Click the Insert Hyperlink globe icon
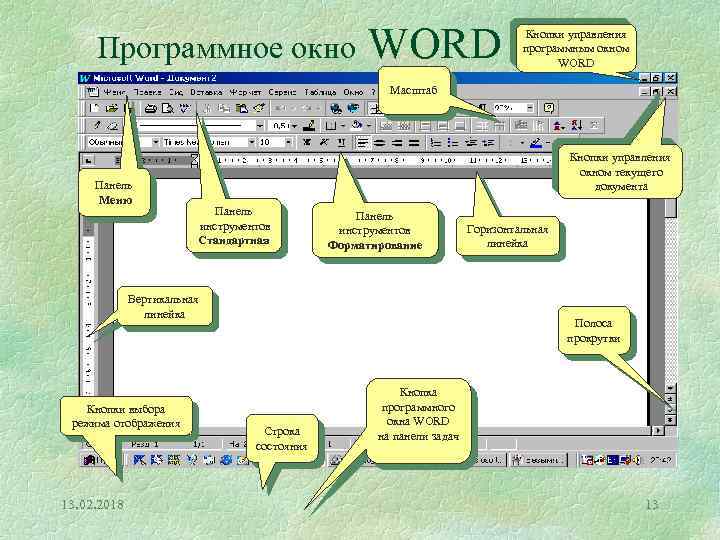Screen dimensions: 720x540 click(336, 108)
